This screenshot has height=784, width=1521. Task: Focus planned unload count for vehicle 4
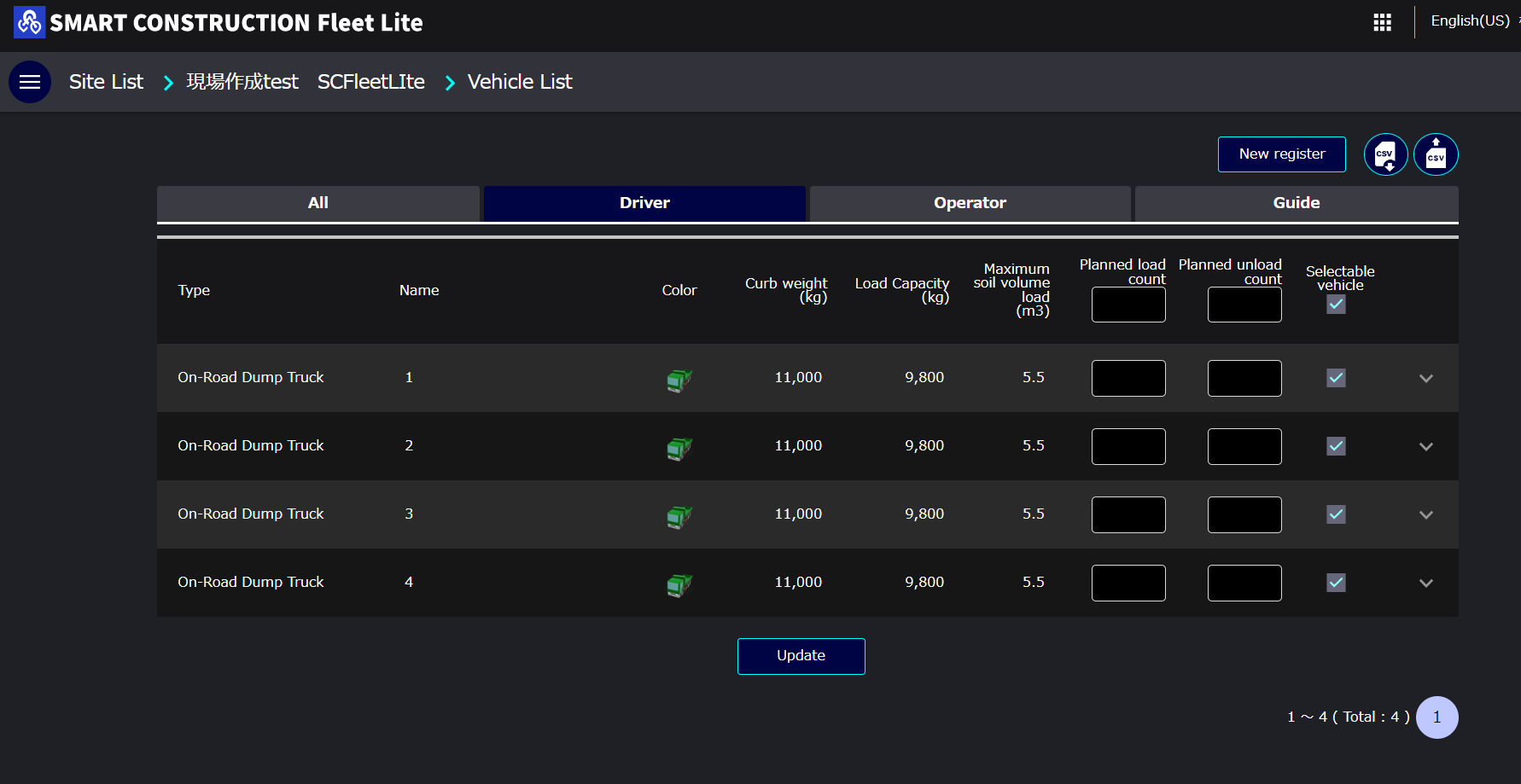(1244, 583)
